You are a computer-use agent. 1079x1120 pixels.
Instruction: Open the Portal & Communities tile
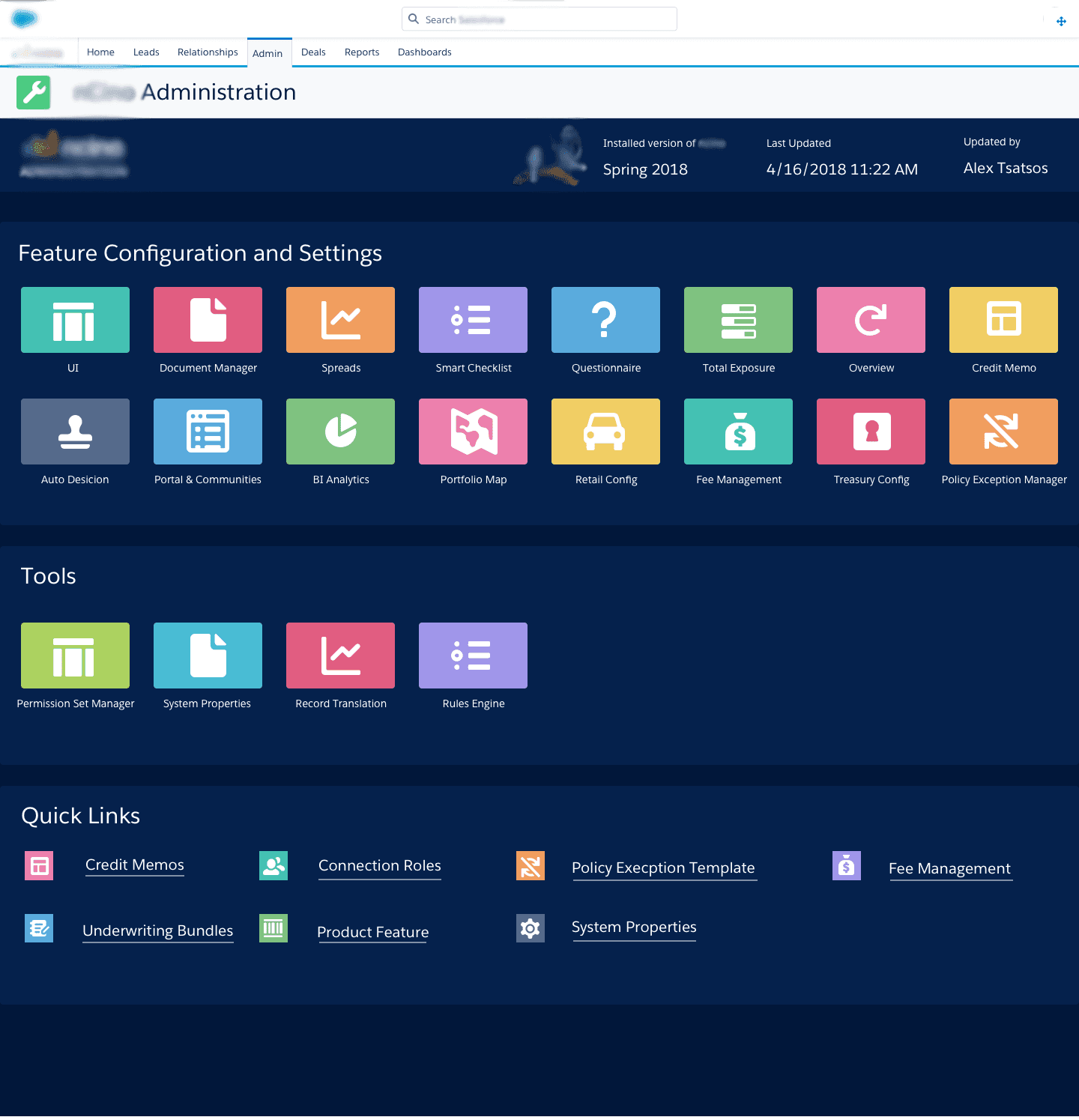[x=208, y=432]
